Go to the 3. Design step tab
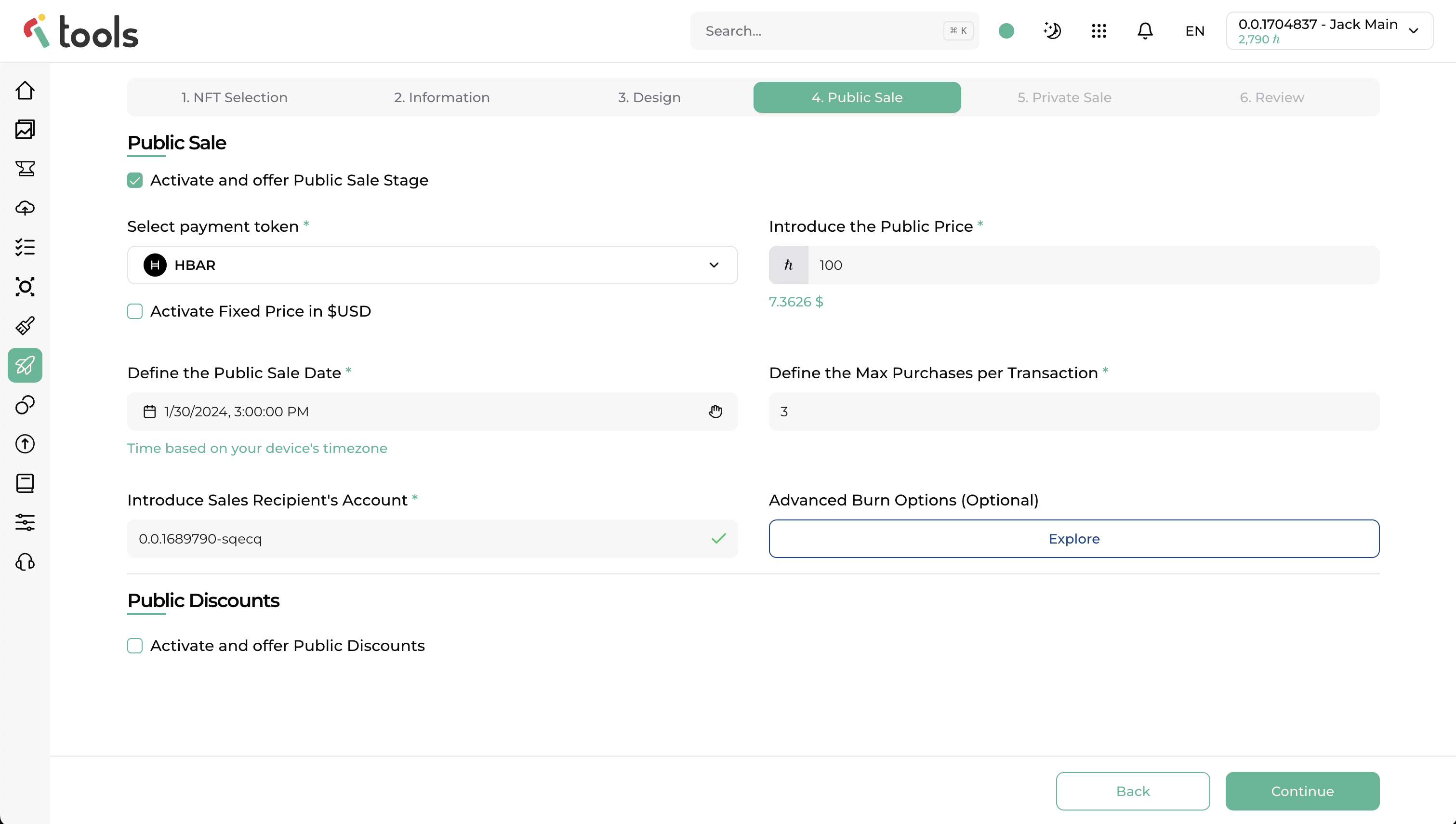Image resolution: width=1456 pixels, height=824 pixels. pos(649,97)
